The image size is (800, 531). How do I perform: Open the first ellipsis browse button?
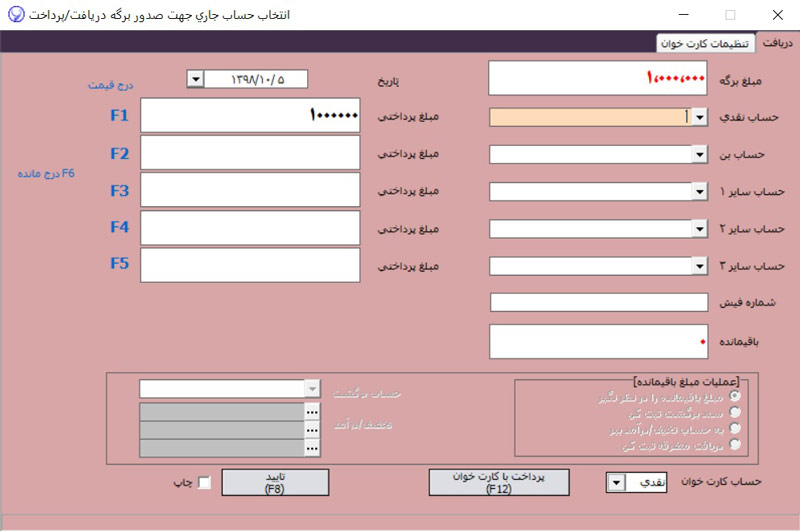pyautogui.click(x=312, y=412)
